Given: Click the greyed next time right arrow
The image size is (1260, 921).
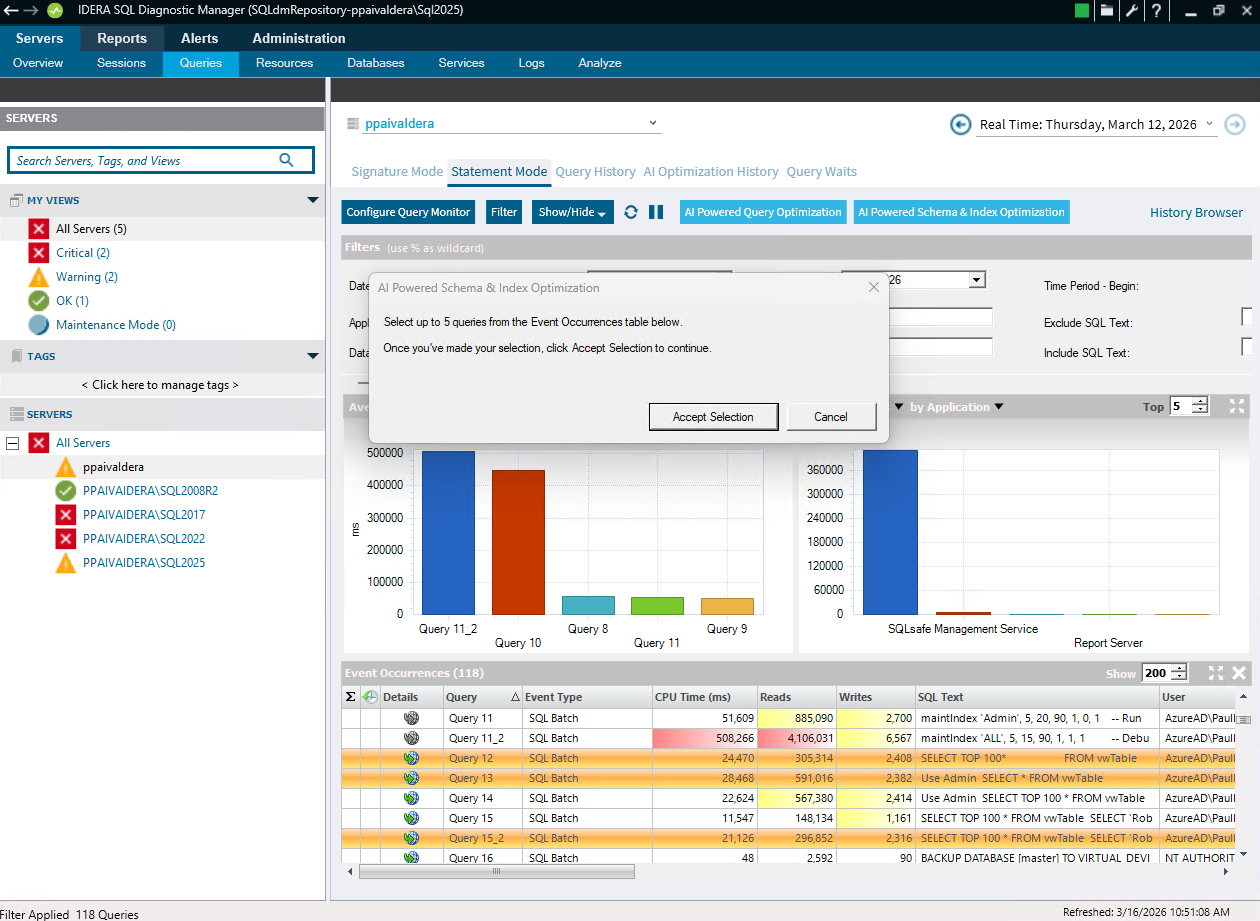Looking at the screenshot, I should coord(1235,125).
